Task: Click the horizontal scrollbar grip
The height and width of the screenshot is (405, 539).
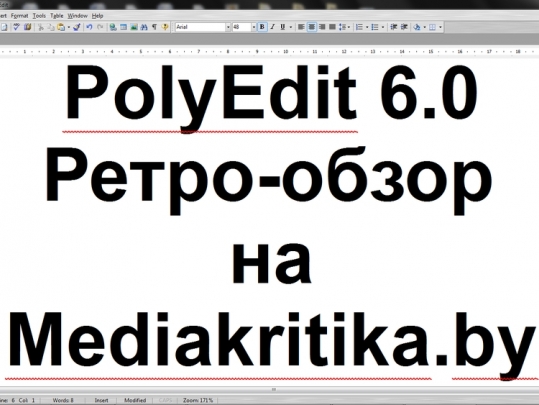Action: 274,390
